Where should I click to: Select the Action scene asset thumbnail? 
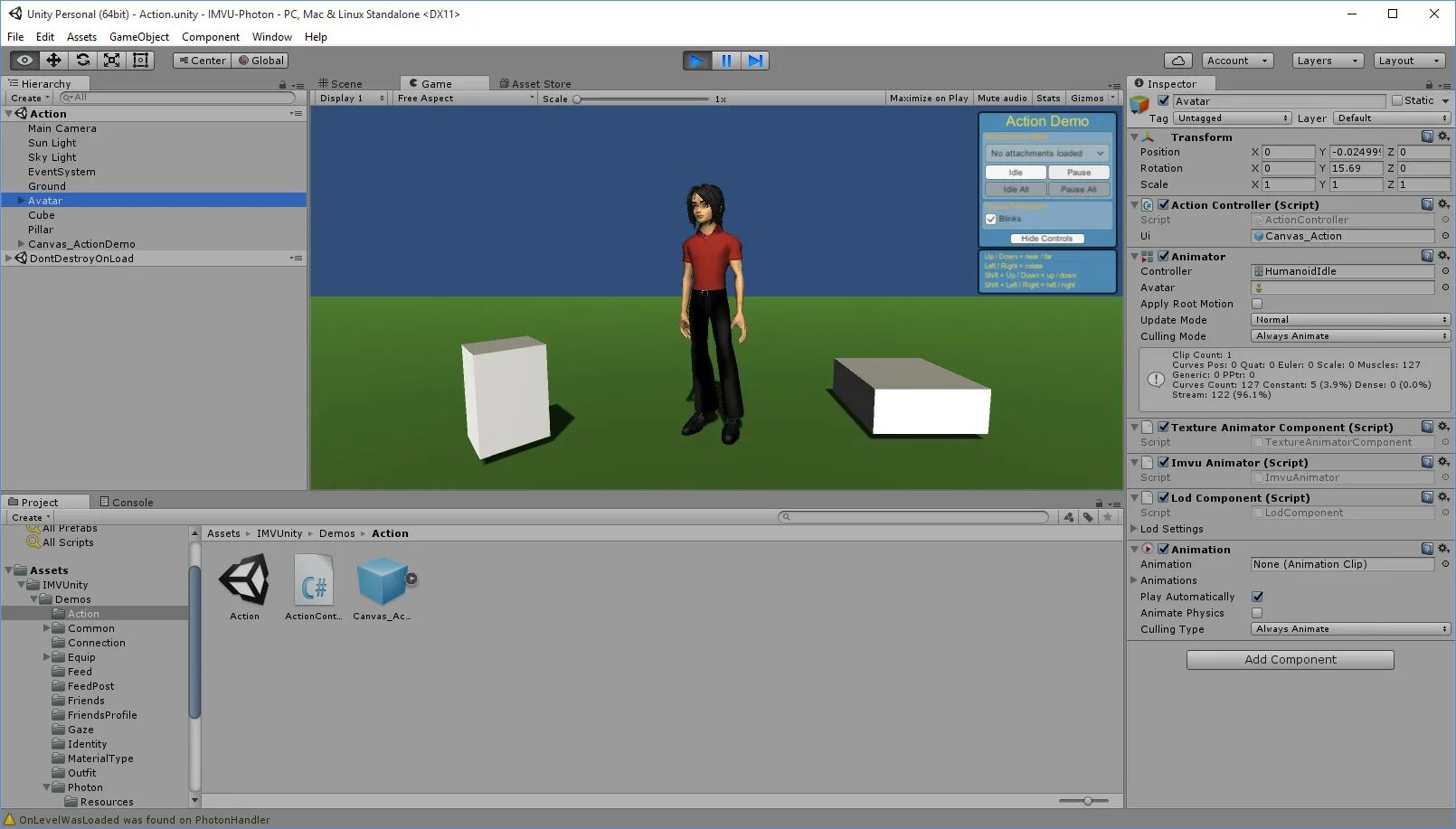tap(244, 579)
